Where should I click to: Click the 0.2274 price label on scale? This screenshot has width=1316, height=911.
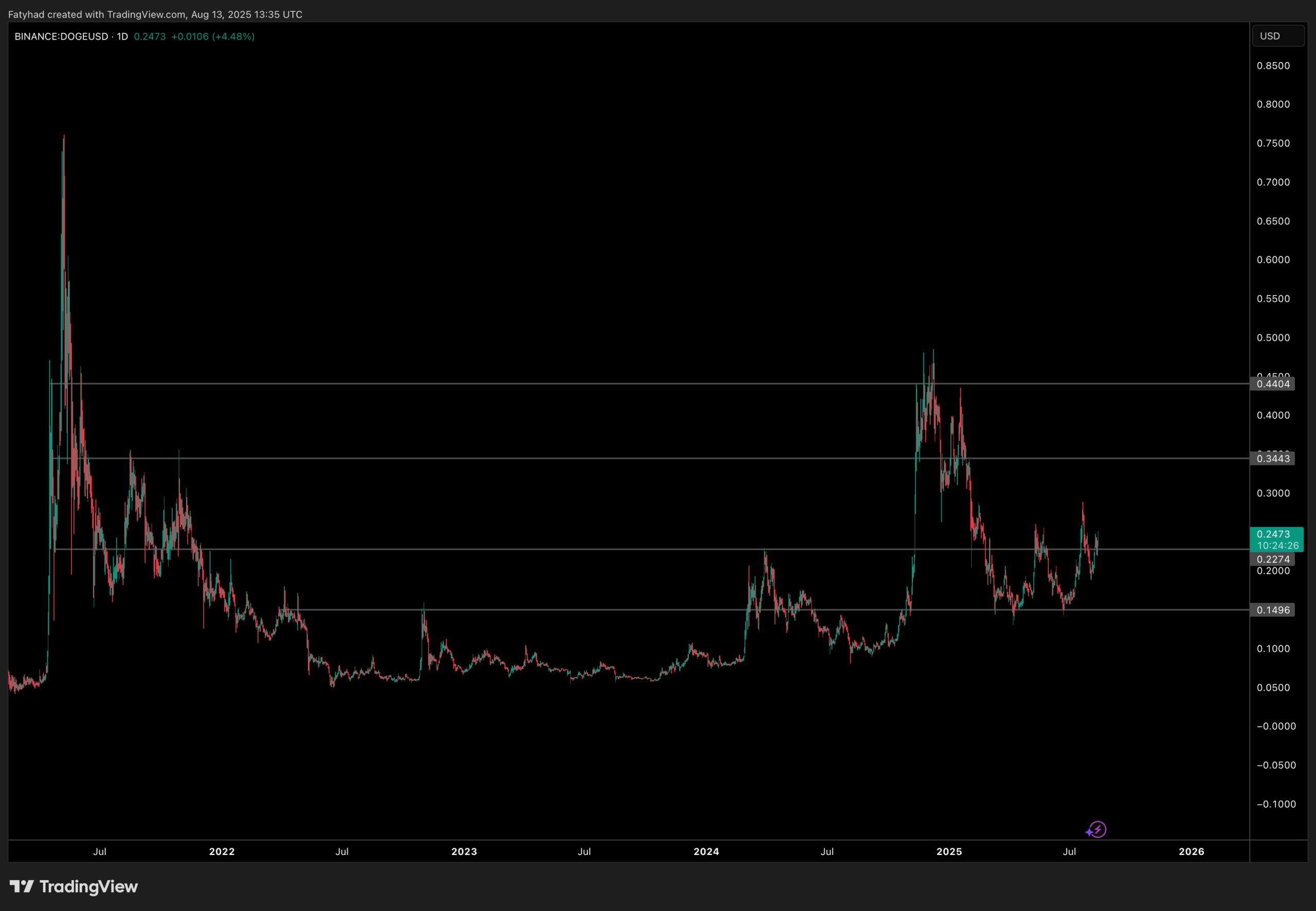pyautogui.click(x=1274, y=559)
